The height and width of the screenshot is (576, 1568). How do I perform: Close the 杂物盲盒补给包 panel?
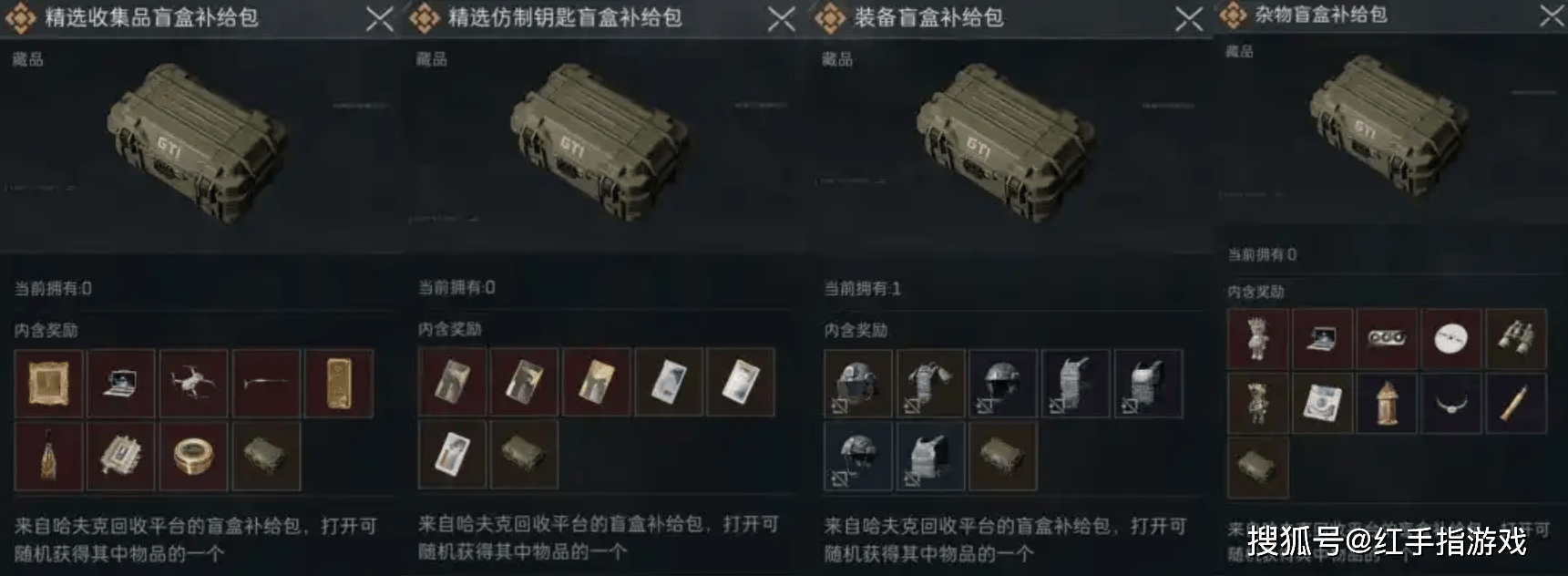point(1552,15)
